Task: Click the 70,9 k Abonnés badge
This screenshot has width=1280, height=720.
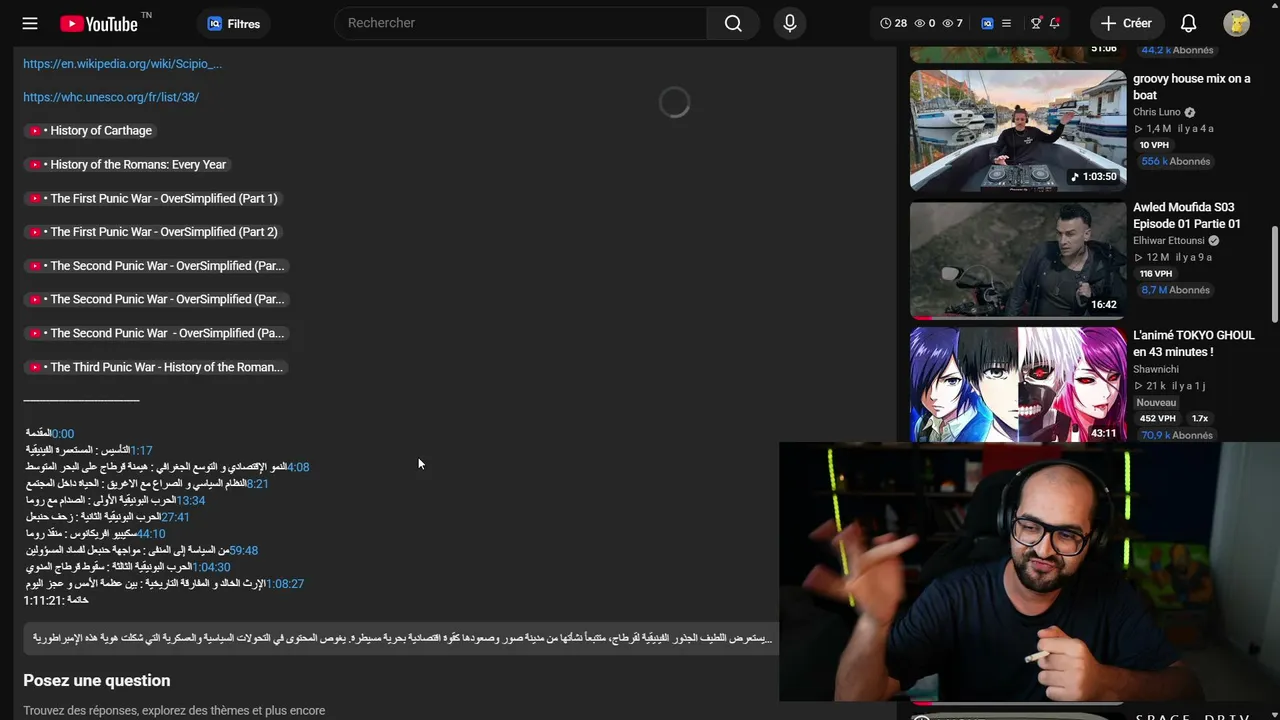Action: coord(1176,436)
